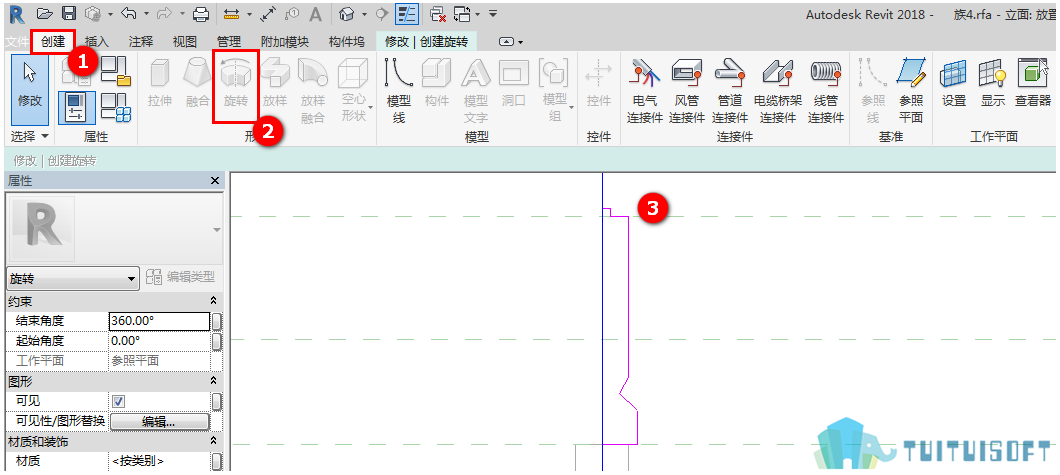Click the Family Types icon
The width and height of the screenshot is (1060, 475).
(116, 108)
